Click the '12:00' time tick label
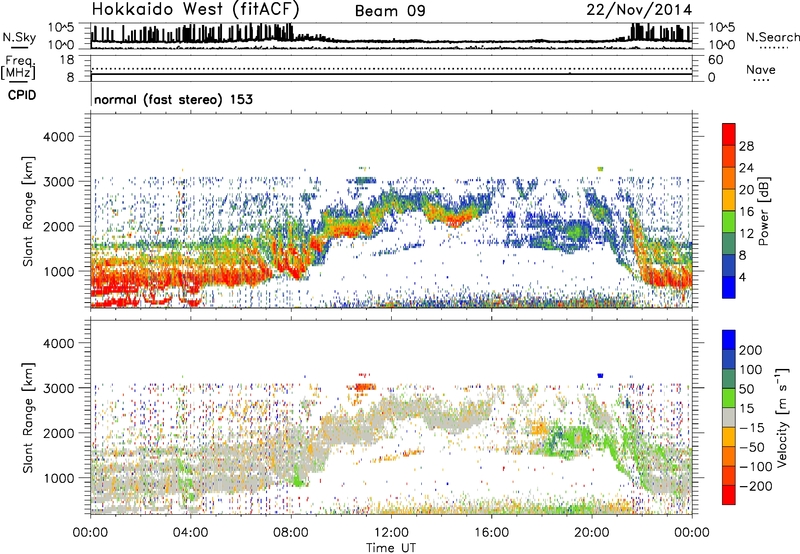The height and width of the screenshot is (554, 800). 391,533
